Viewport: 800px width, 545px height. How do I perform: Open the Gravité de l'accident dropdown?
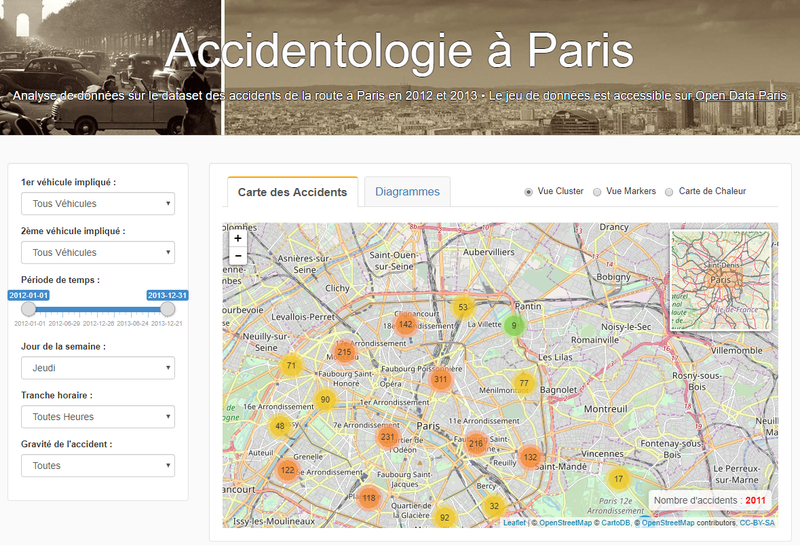pyautogui.click(x=98, y=465)
